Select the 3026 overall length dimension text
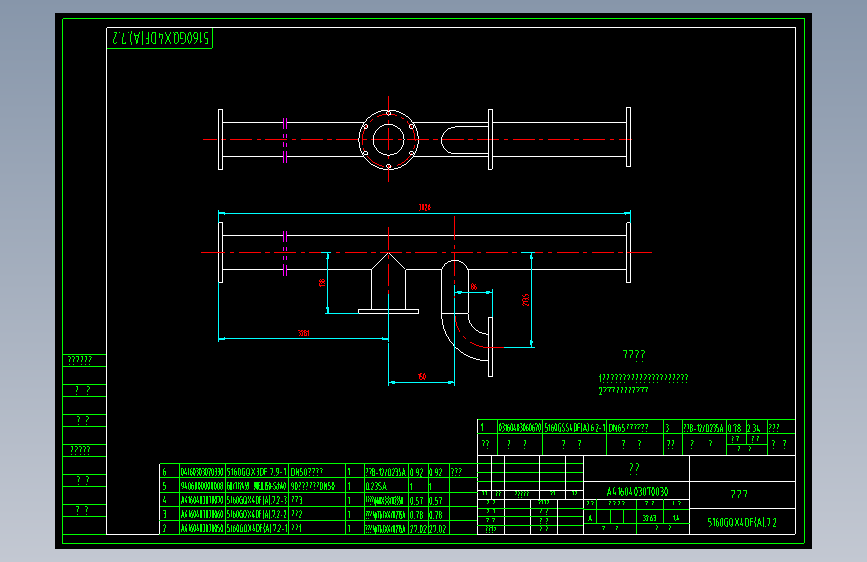This screenshot has height=562, width=867. point(424,207)
